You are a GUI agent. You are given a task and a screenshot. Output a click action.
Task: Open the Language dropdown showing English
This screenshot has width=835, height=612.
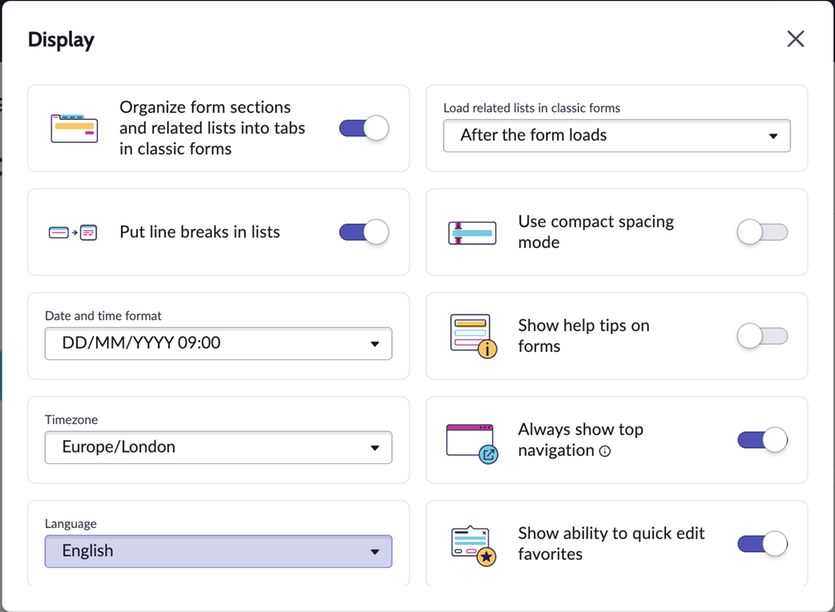218,551
